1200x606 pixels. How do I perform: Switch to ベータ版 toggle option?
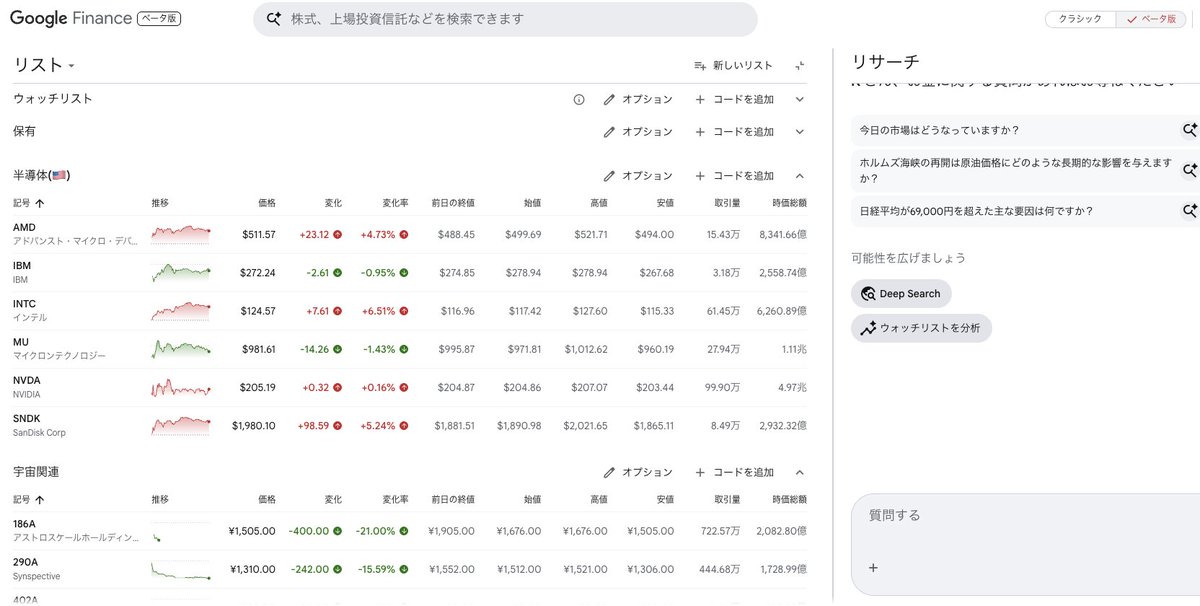click(1150, 19)
